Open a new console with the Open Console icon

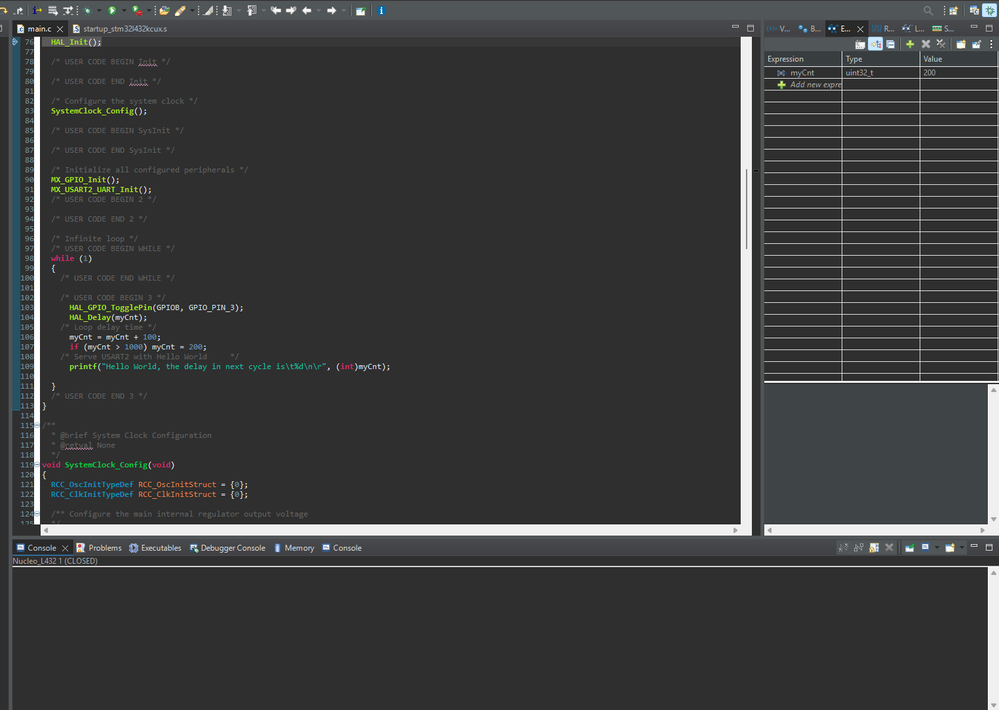pos(950,548)
